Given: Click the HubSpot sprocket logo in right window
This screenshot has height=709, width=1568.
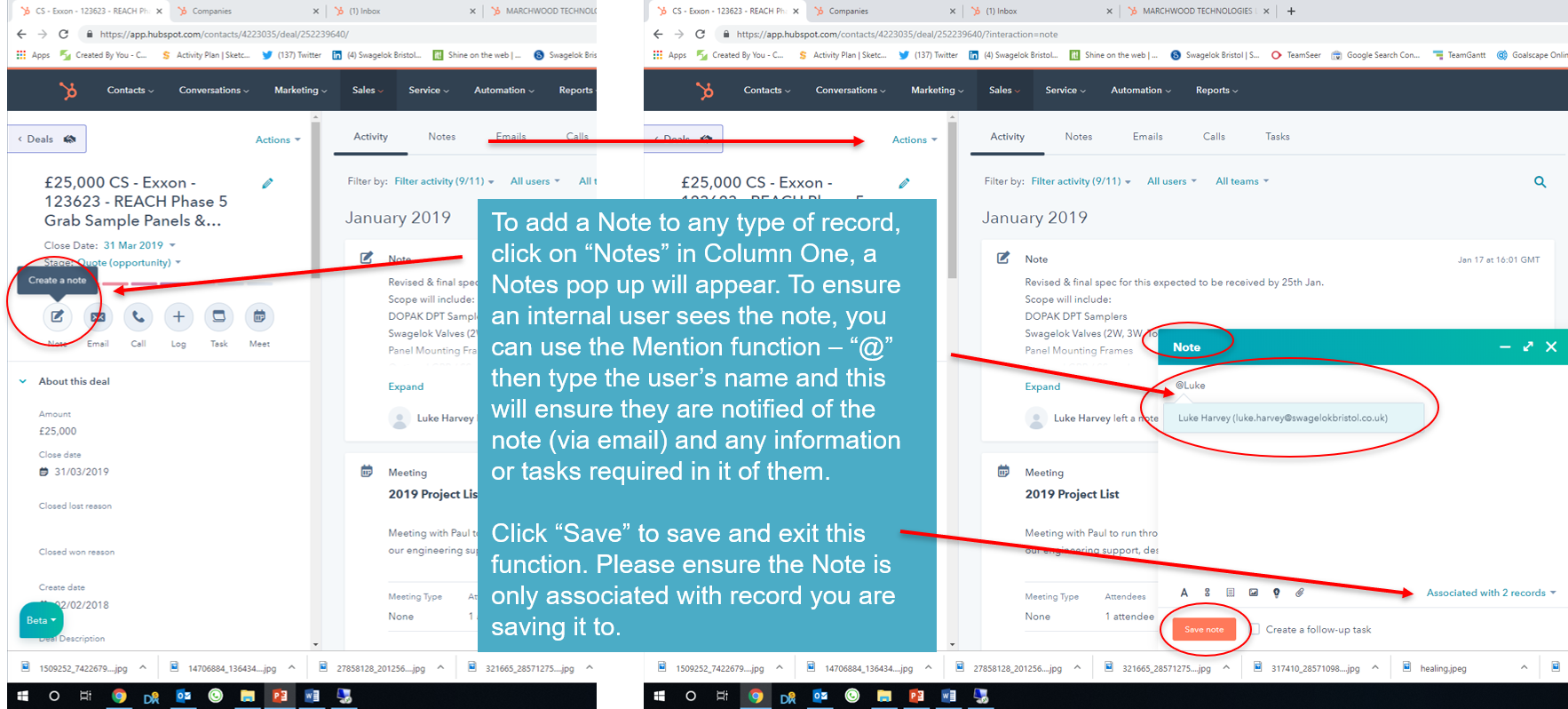Looking at the screenshot, I should 705,90.
